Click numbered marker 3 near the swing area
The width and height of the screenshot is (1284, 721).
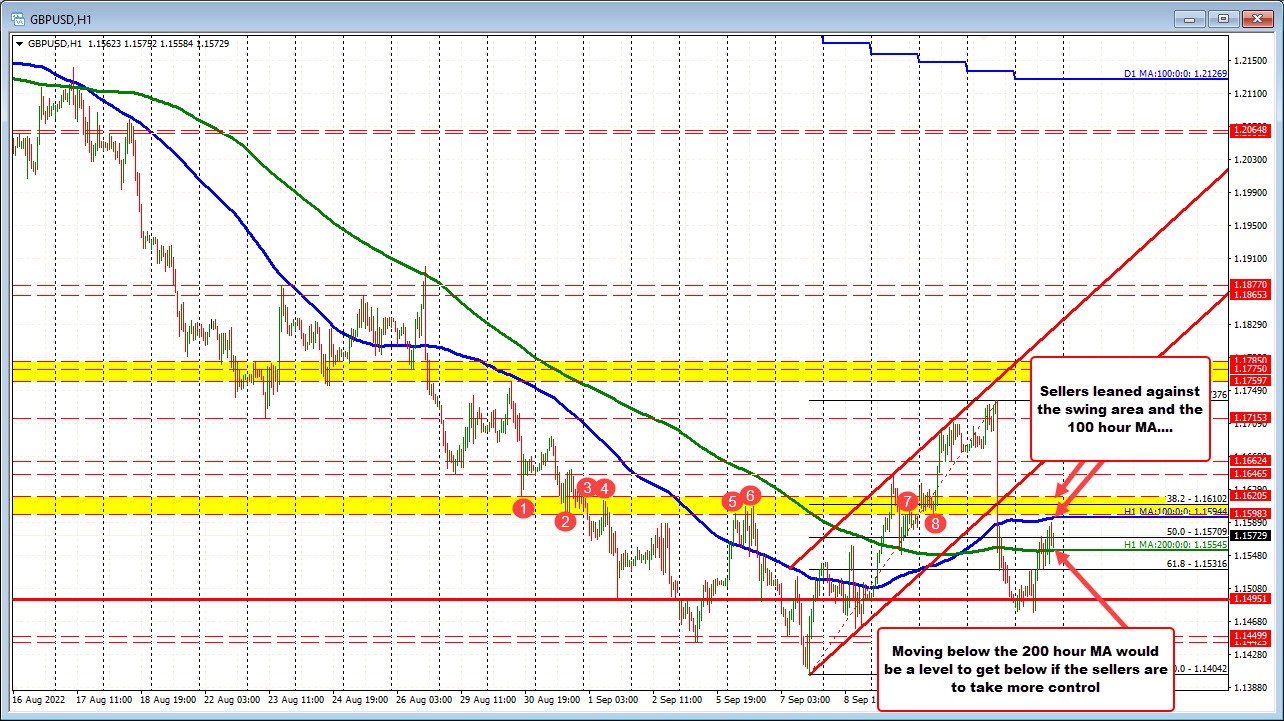click(x=585, y=489)
